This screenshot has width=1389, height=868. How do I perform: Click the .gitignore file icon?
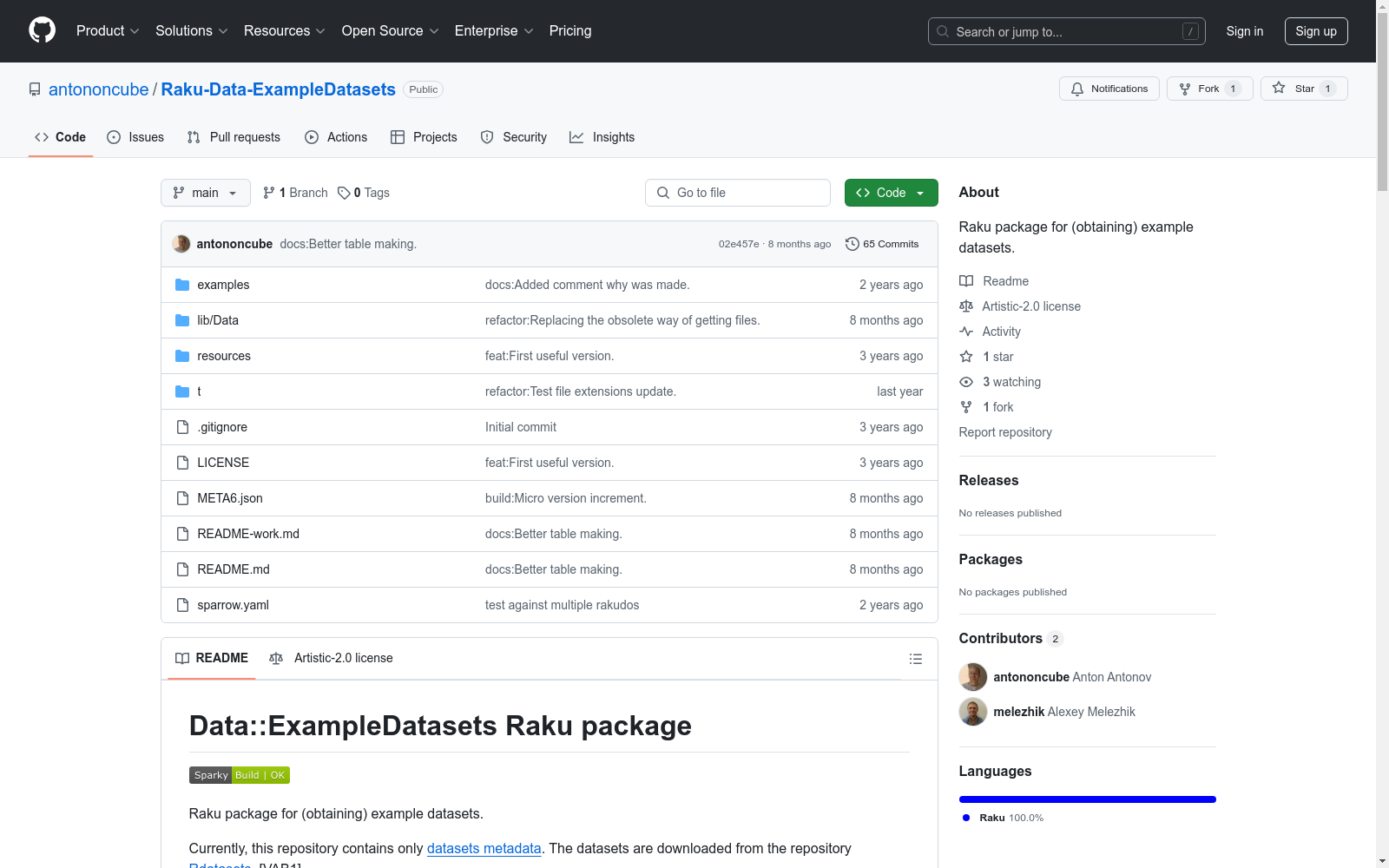click(182, 427)
